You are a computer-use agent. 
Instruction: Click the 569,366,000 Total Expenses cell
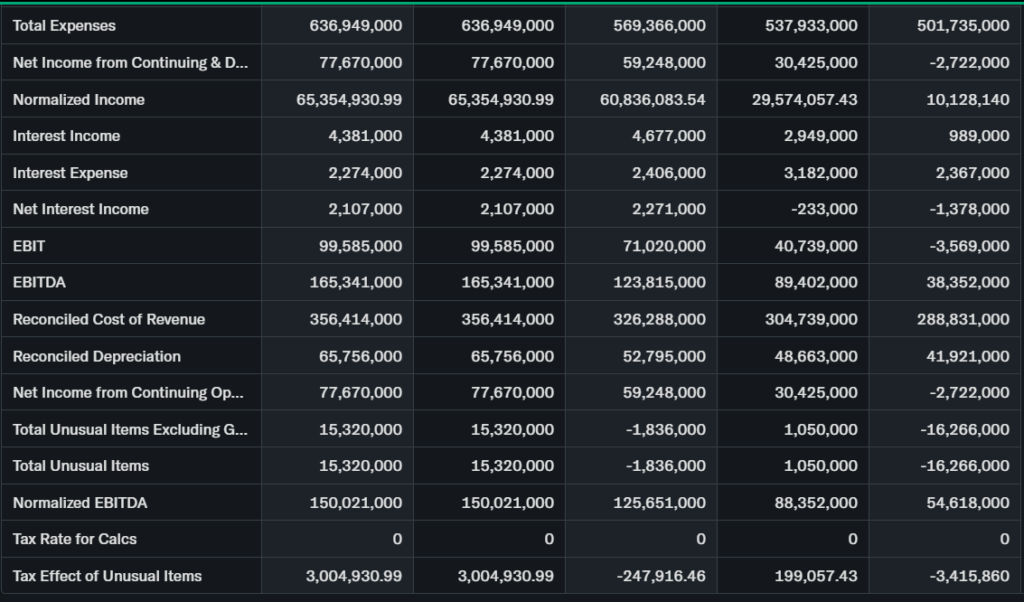(x=658, y=26)
